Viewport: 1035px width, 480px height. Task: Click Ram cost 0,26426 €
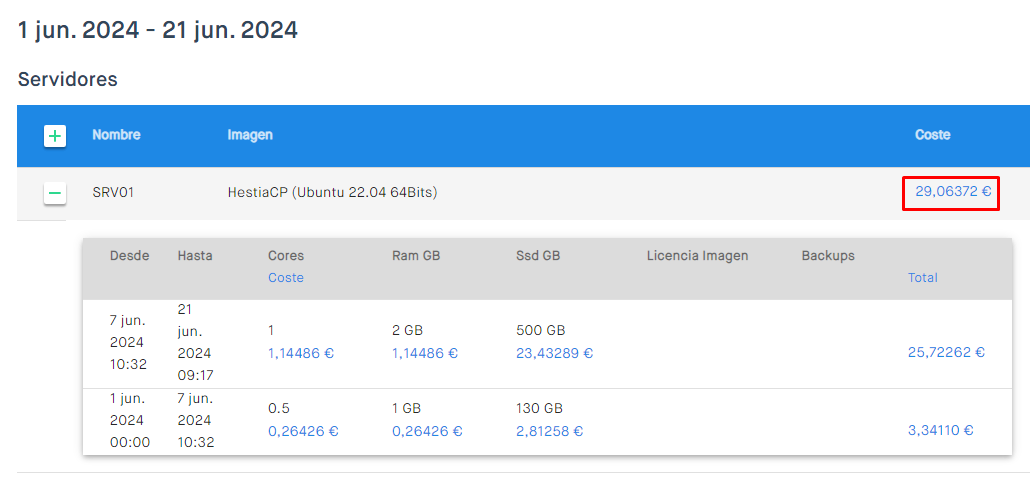(x=427, y=431)
